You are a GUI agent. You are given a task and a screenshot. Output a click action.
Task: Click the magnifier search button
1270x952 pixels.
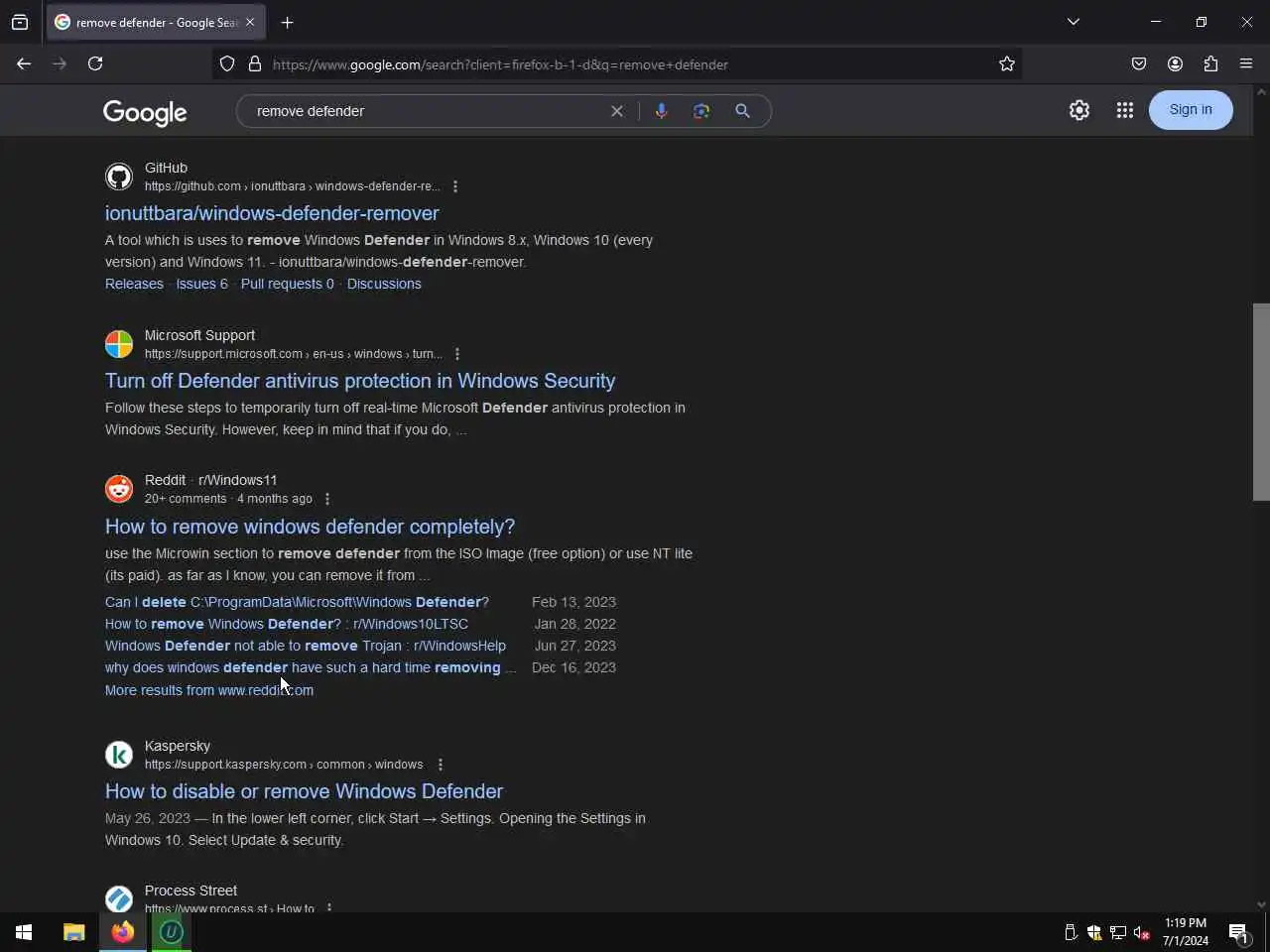[742, 111]
